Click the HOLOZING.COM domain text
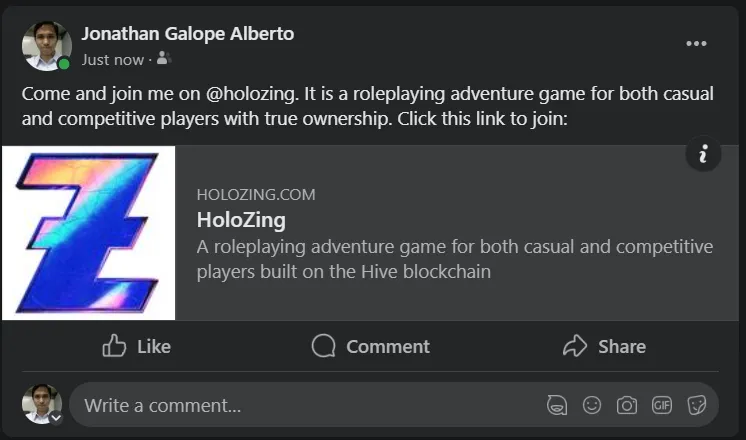The height and width of the screenshot is (440, 746). (x=256, y=195)
